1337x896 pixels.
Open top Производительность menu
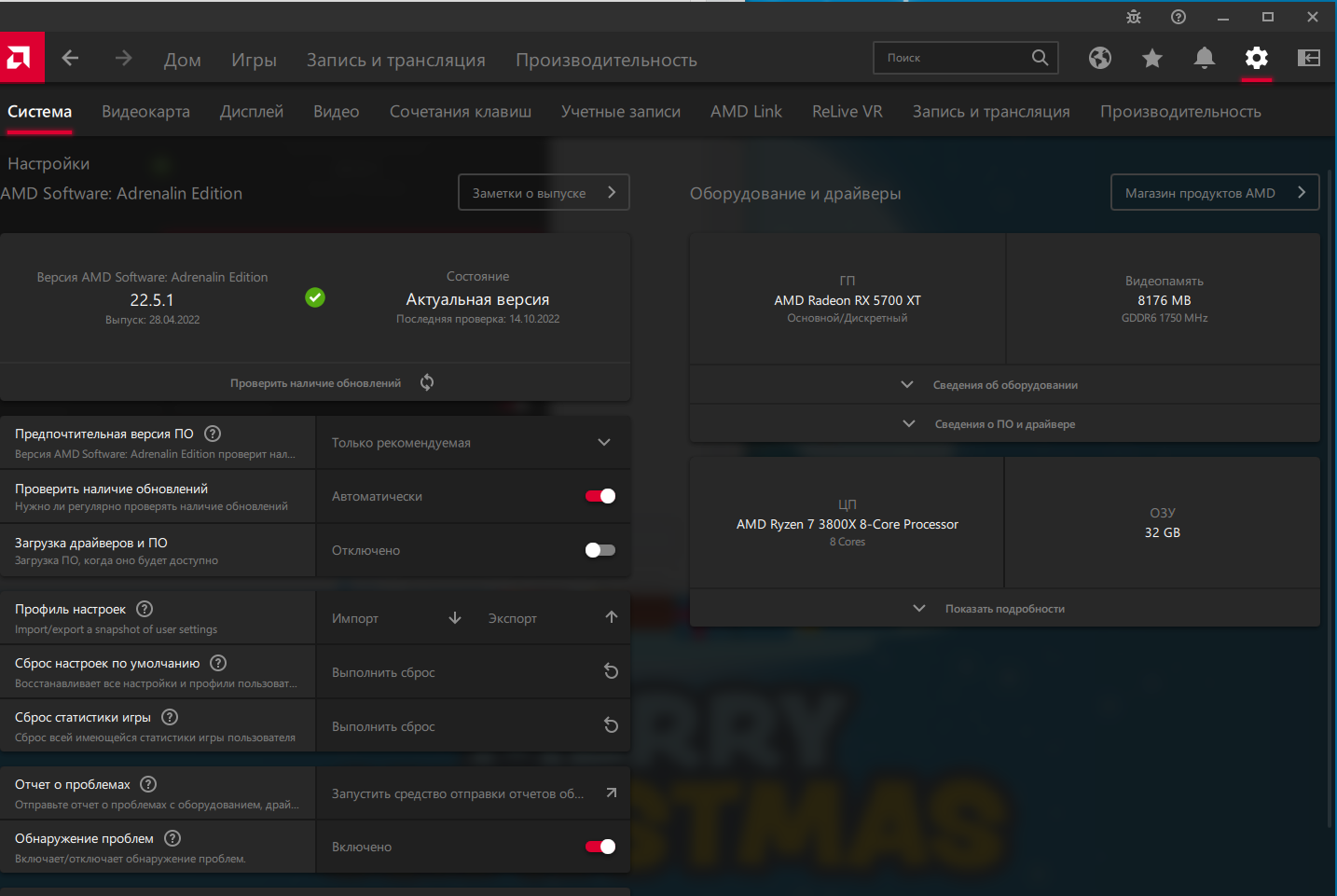tap(606, 60)
